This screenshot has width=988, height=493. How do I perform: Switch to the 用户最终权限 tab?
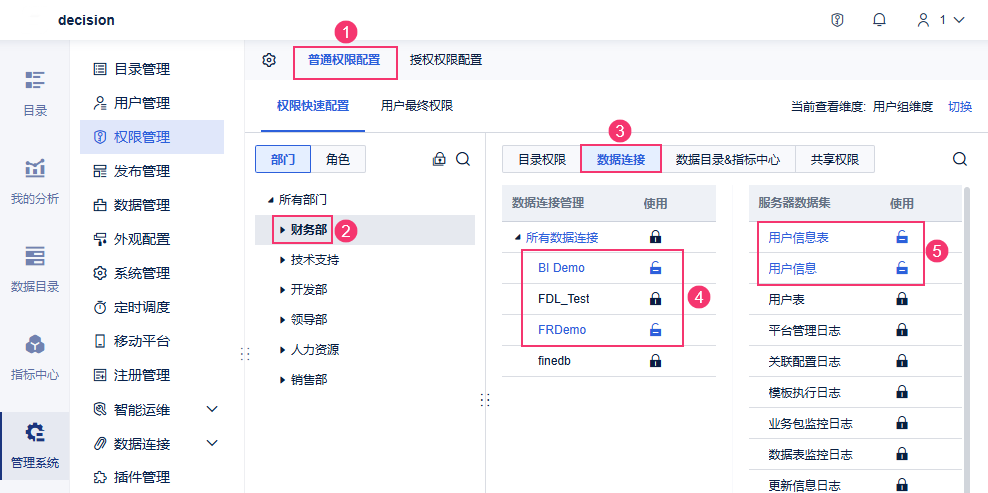417,106
